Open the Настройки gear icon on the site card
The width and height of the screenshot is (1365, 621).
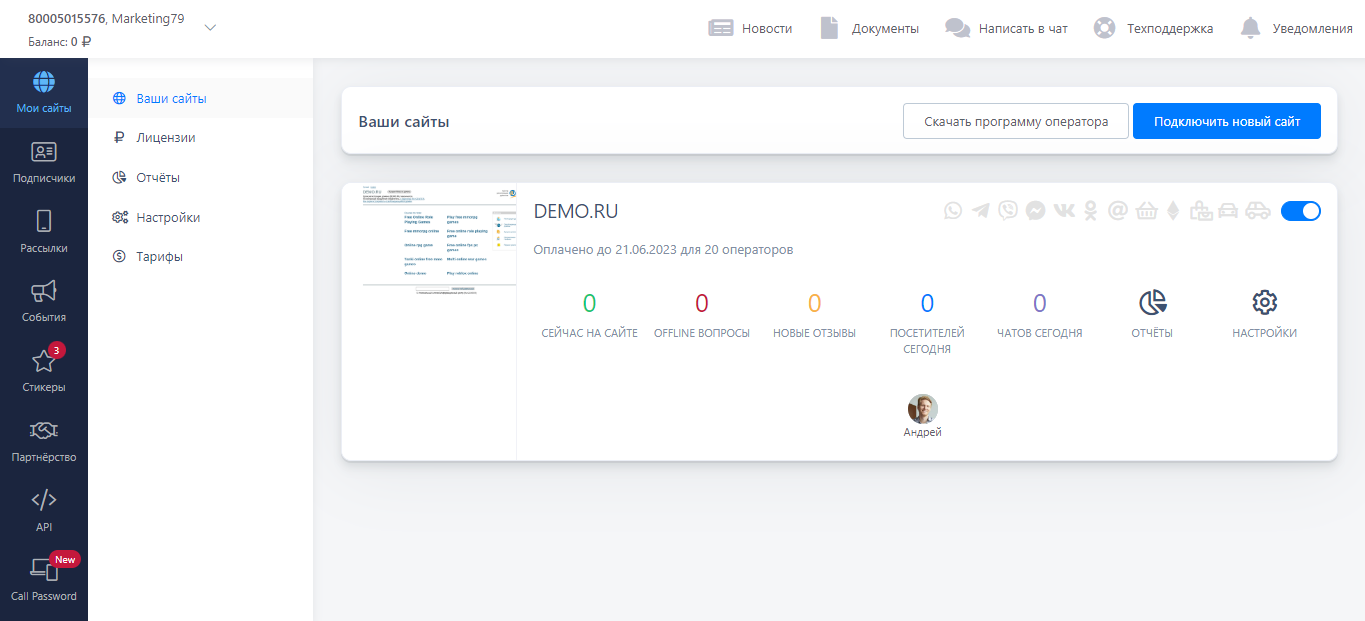tap(1264, 303)
